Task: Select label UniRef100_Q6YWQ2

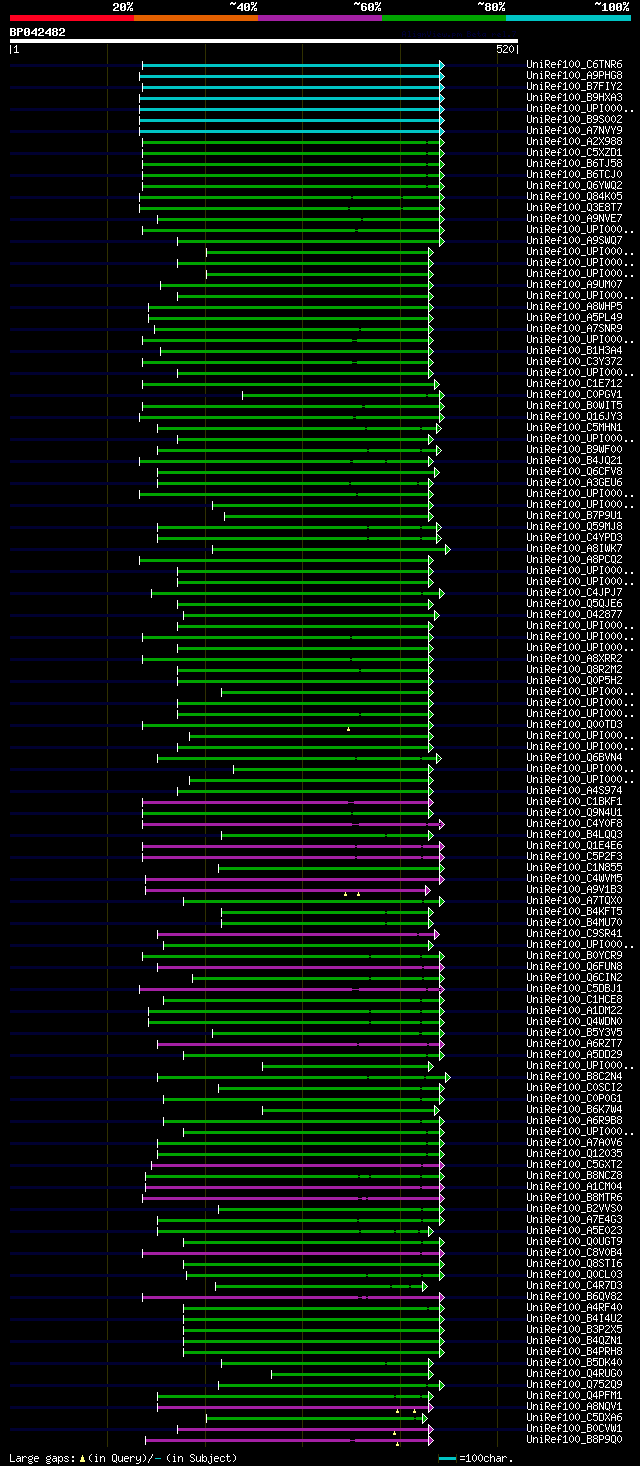Action: (x=574, y=186)
